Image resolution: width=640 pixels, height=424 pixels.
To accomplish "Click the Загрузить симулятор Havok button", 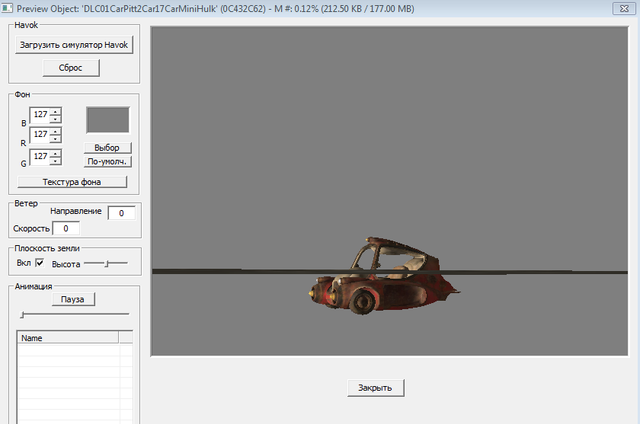I will point(74,45).
